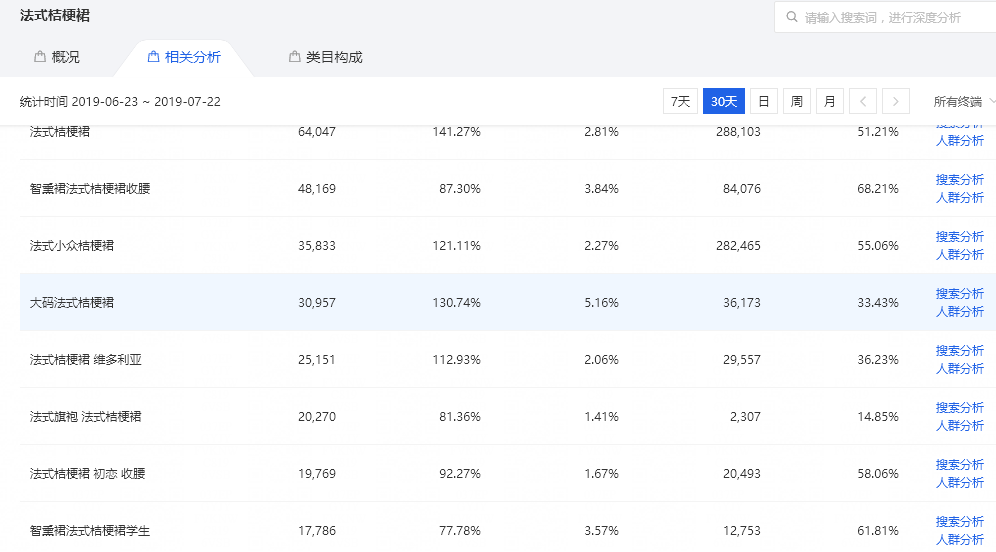Click 人群分析 for 法式小众桔梗裙
Screen dimensions: 996x552
coord(959,255)
